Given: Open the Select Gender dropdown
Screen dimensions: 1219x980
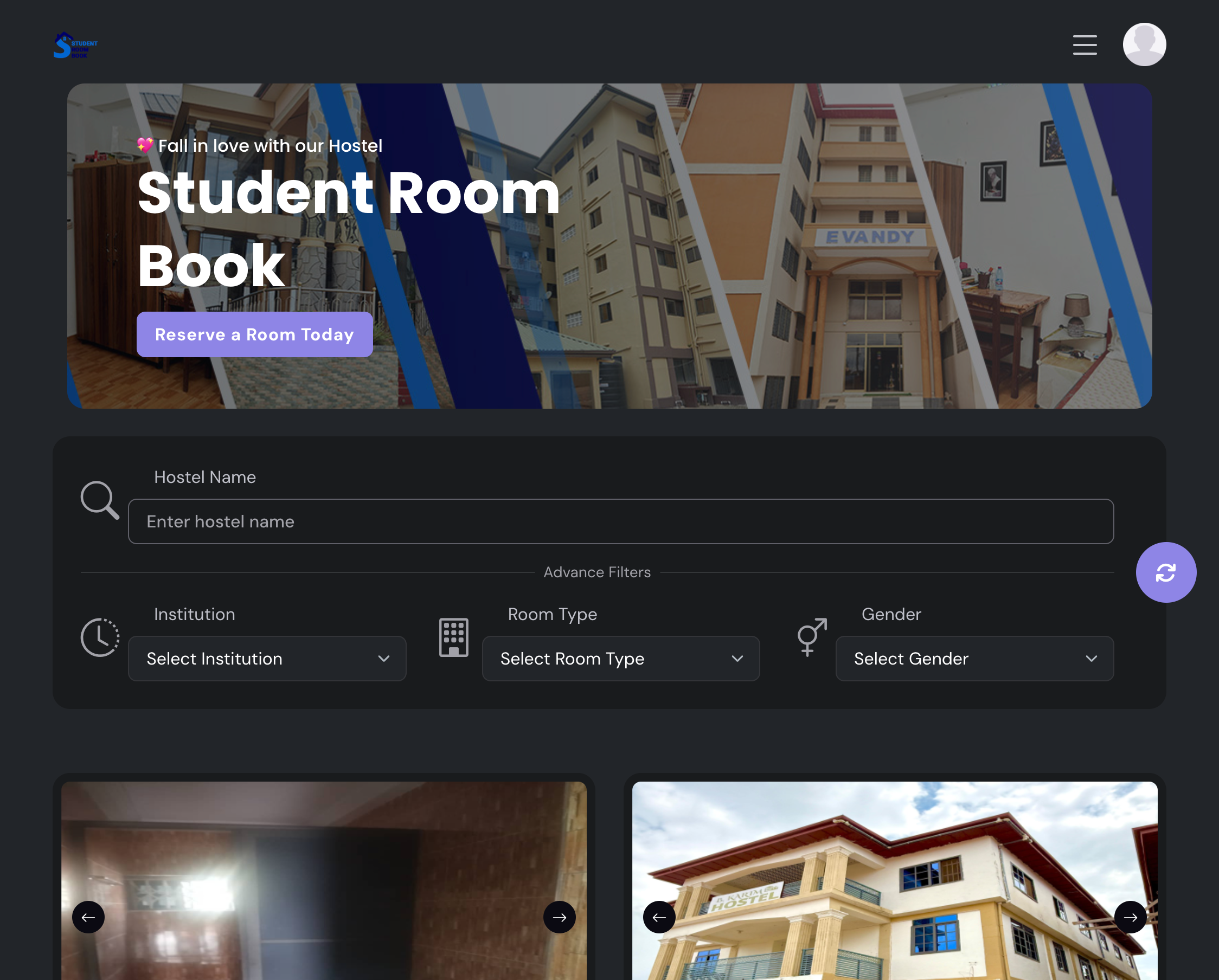Looking at the screenshot, I should pyautogui.click(x=974, y=659).
